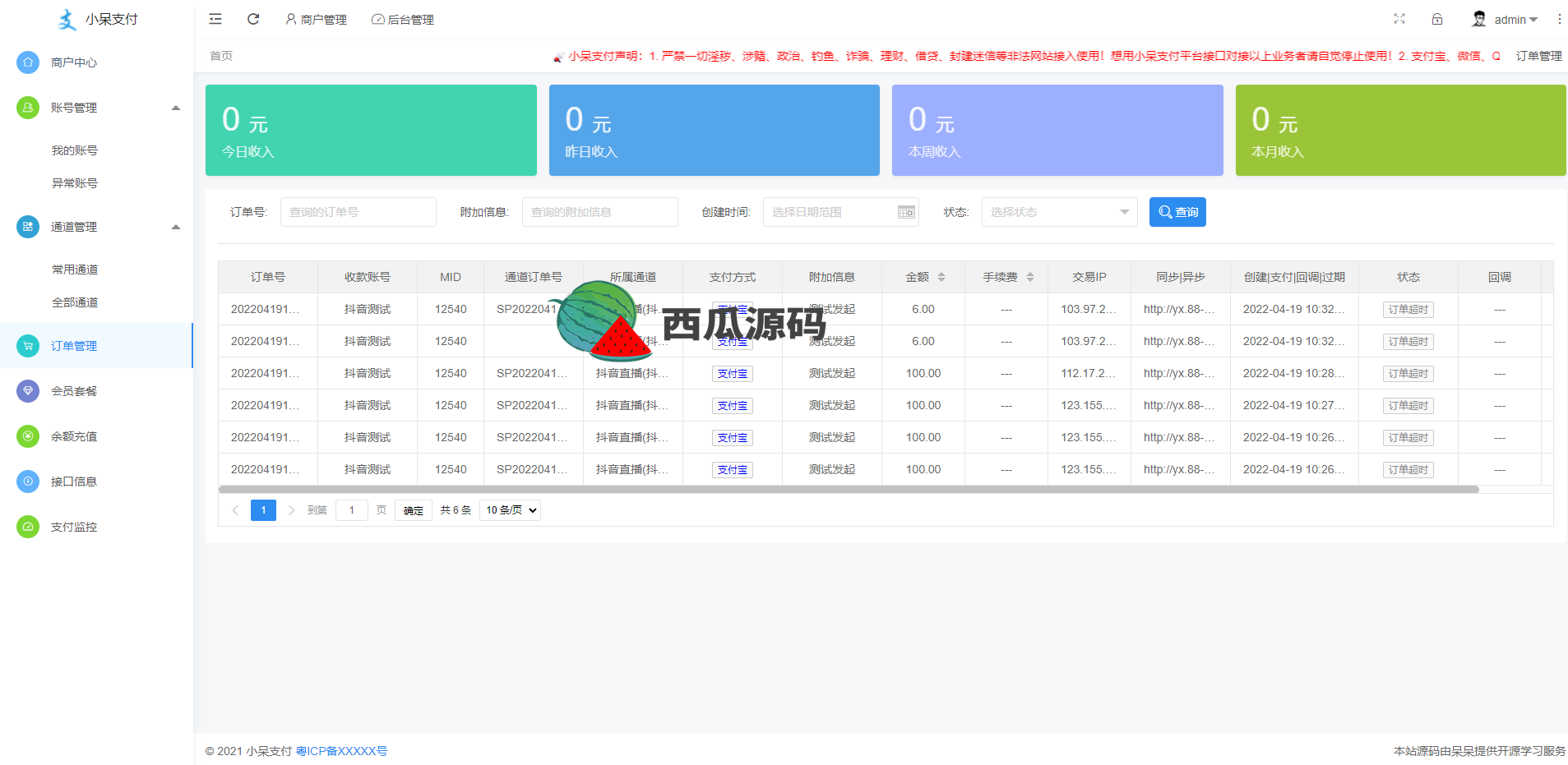The height and width of the screenshot is (765, 1568).
Task: Click 订单超时 status in first row
Action: 1408,310
